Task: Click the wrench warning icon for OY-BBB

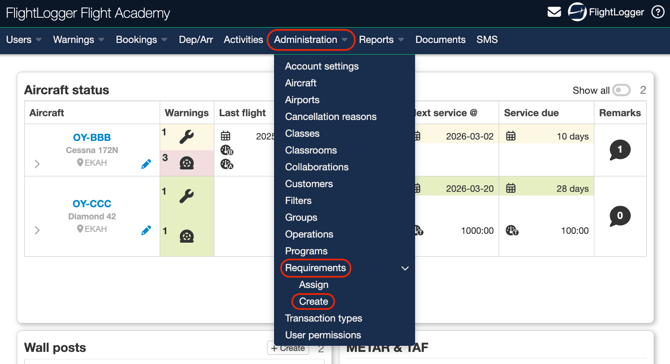Action: point(186,137)
